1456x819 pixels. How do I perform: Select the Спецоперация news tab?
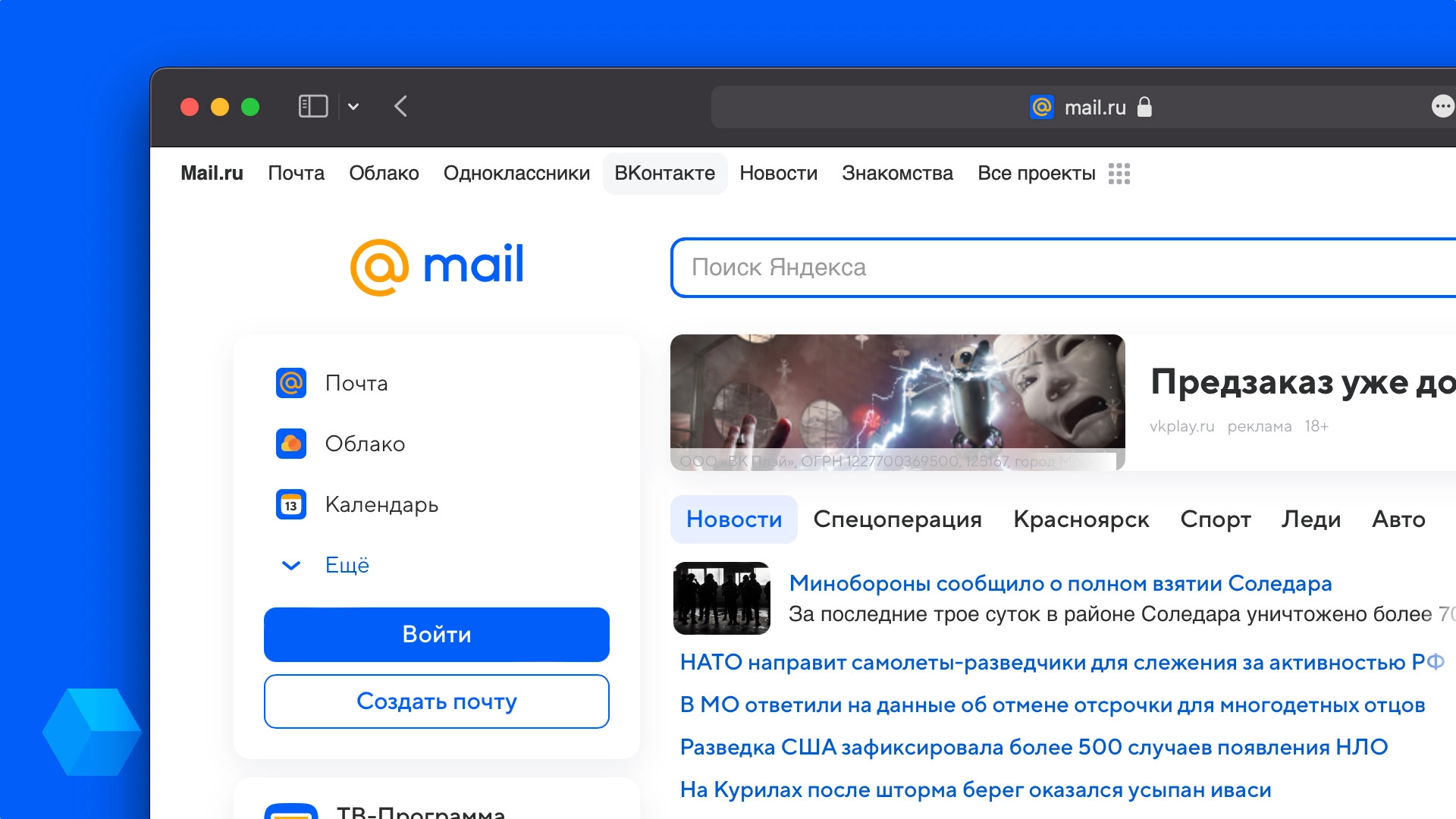tap(897, 519)
